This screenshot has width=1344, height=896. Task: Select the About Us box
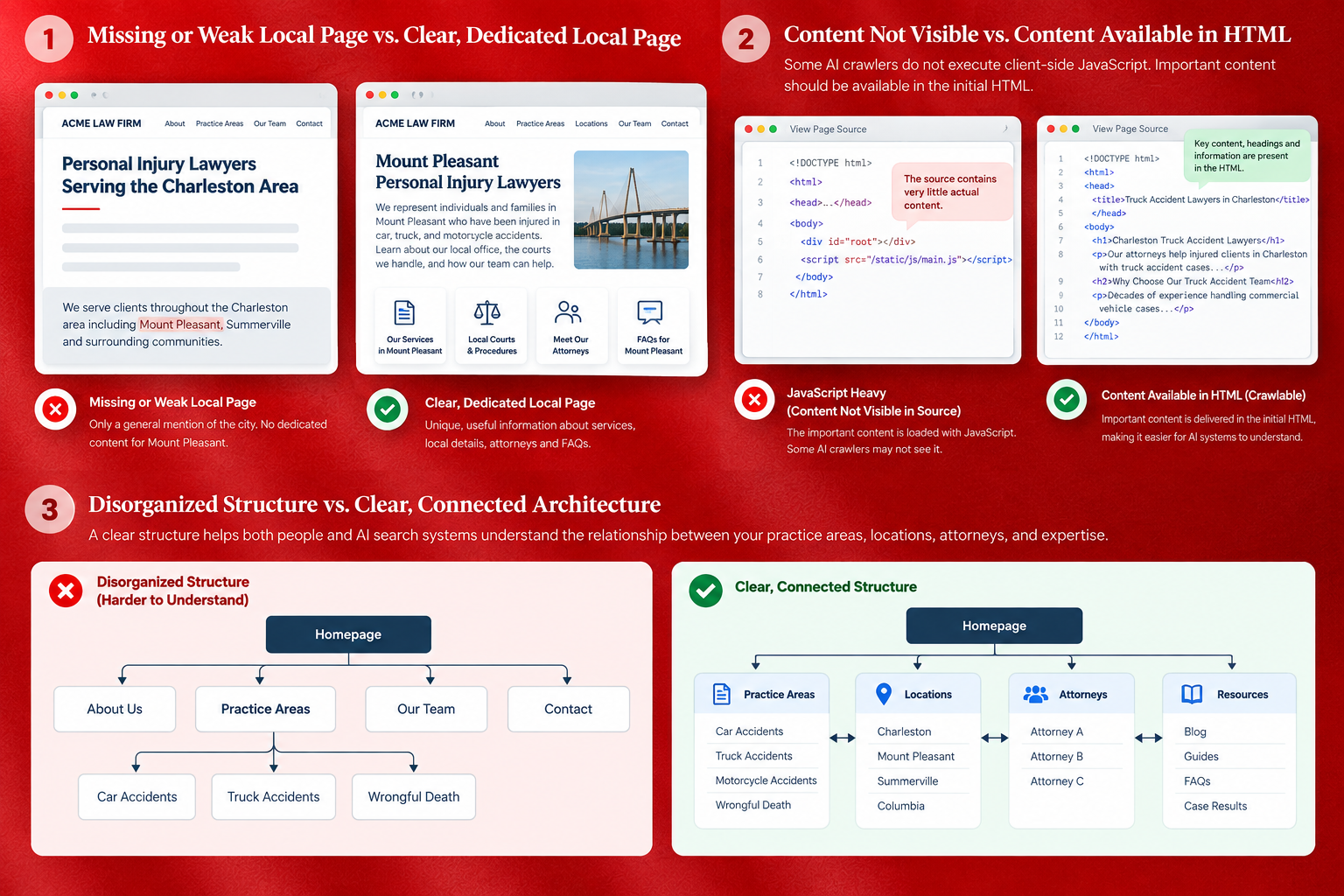pos(115,709)
